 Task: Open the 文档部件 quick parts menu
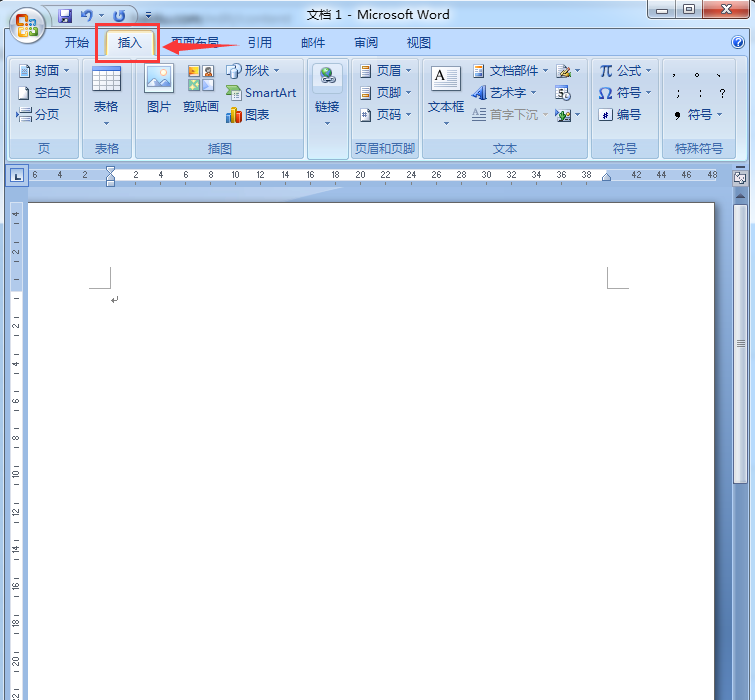tap(510, 71)
